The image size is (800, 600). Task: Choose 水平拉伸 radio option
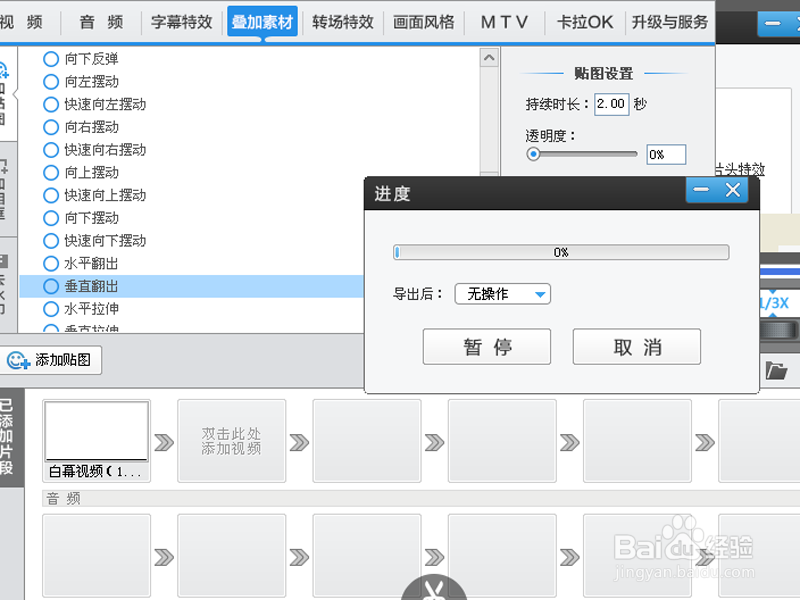(x=51, y=309)
